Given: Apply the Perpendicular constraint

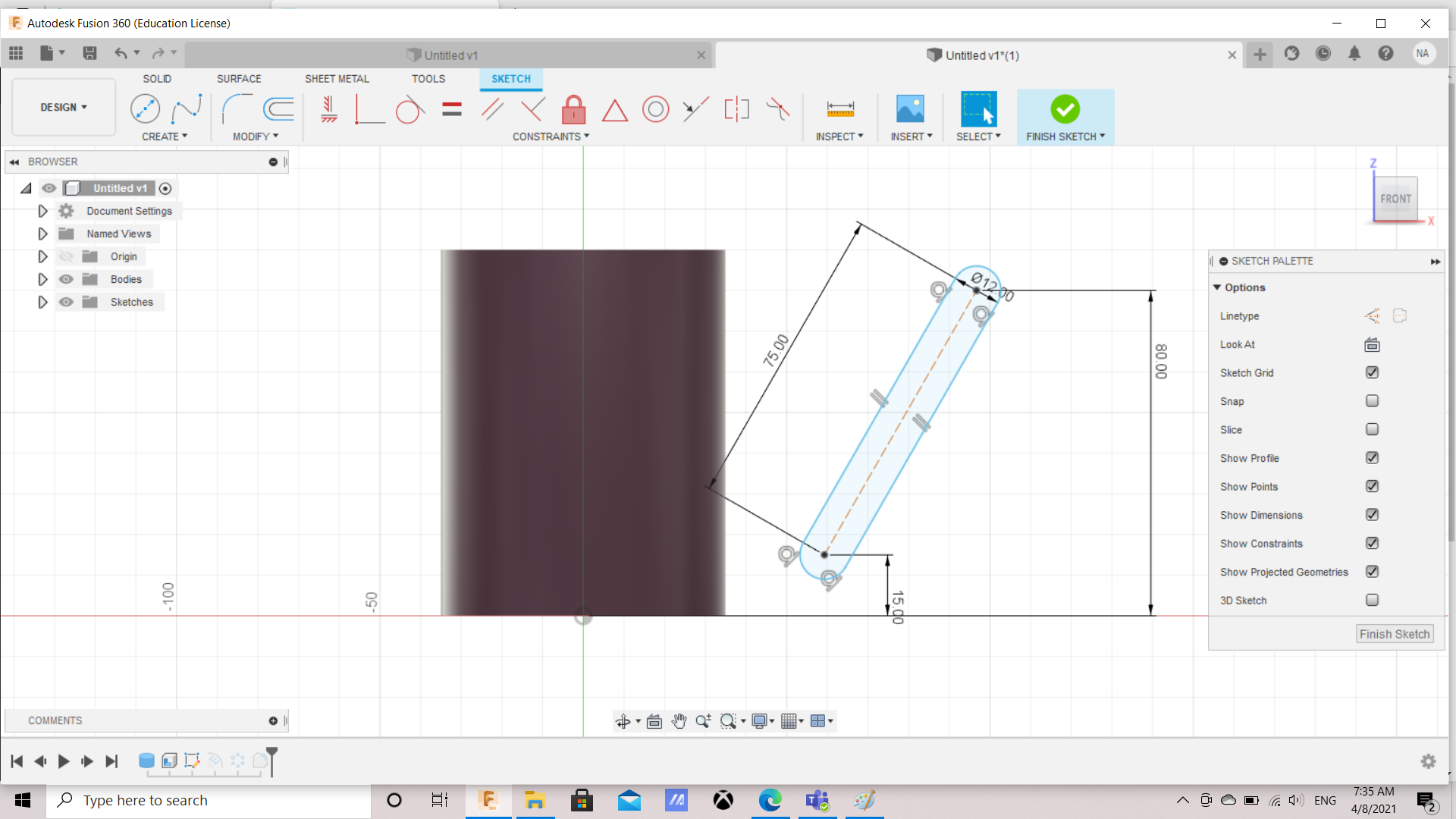Looking at the screenshot, I should coord(533,109).
